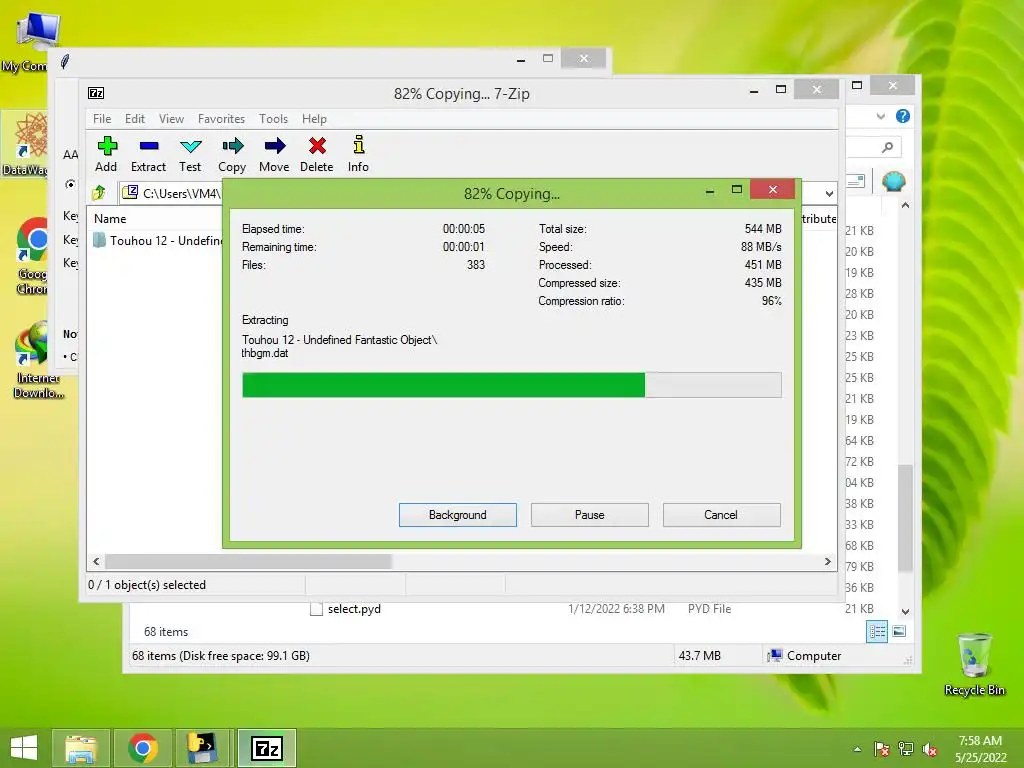
Task: Click the 7-Zip taskbar button
Action: point(266,748)
